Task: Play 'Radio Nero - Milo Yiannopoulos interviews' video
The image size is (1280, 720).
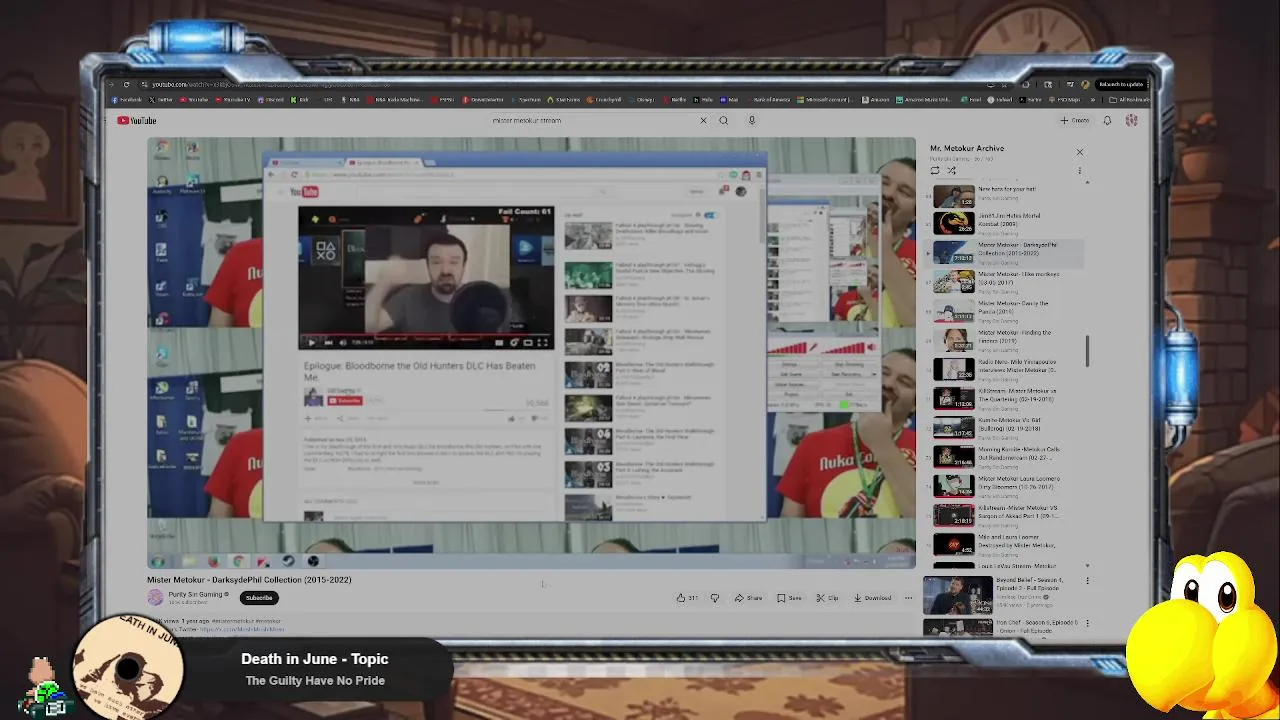Action: pyautogui.click(x=1002, y=369)
